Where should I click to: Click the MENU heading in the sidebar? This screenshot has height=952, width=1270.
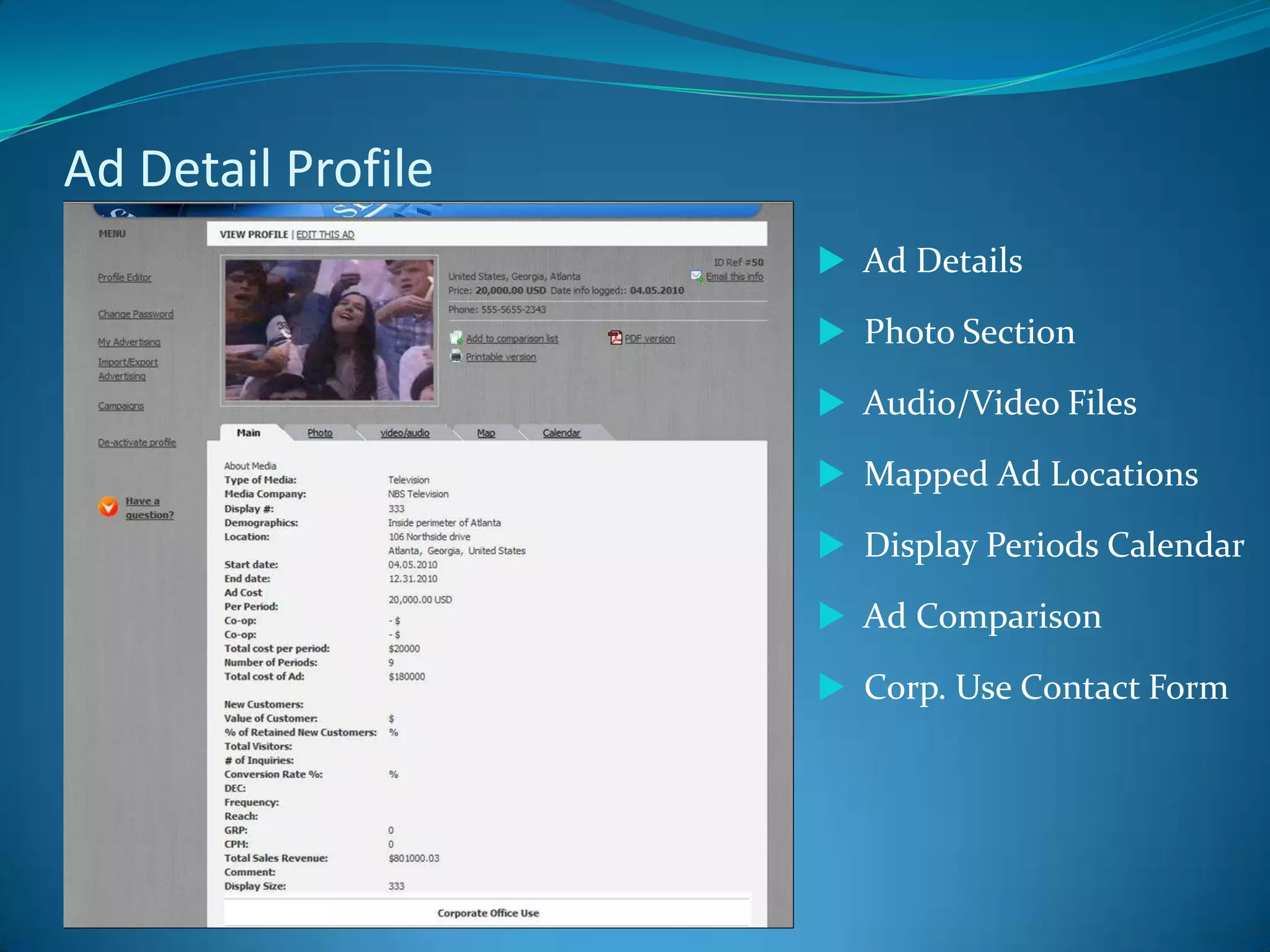click(x=112, y=234)
